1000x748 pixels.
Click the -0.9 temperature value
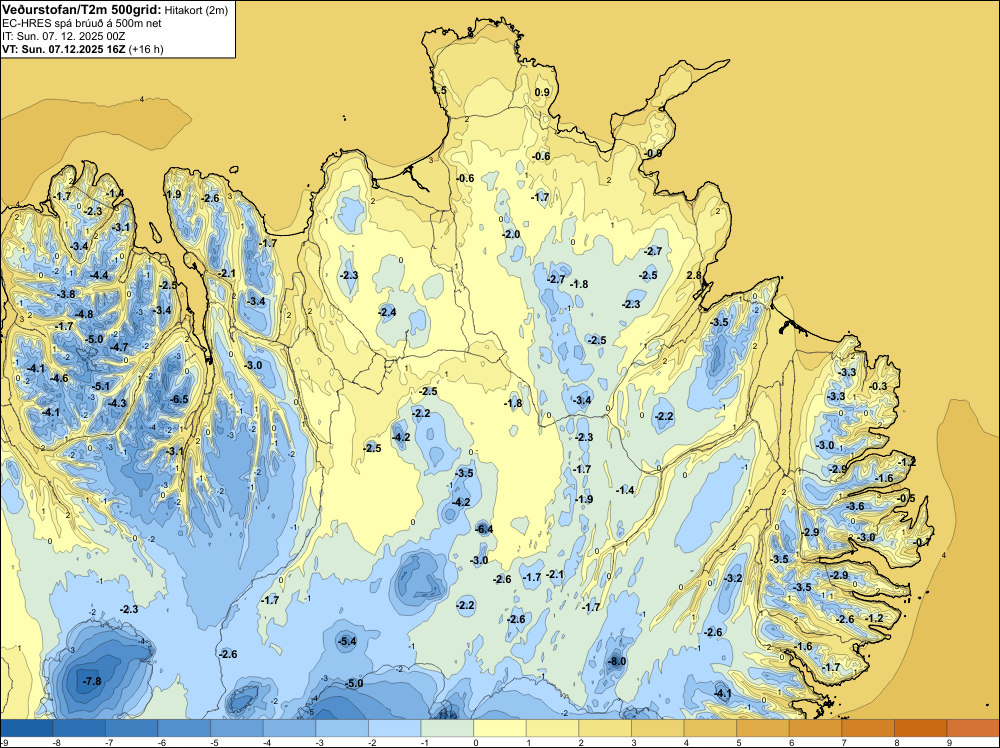coord(653,154)
